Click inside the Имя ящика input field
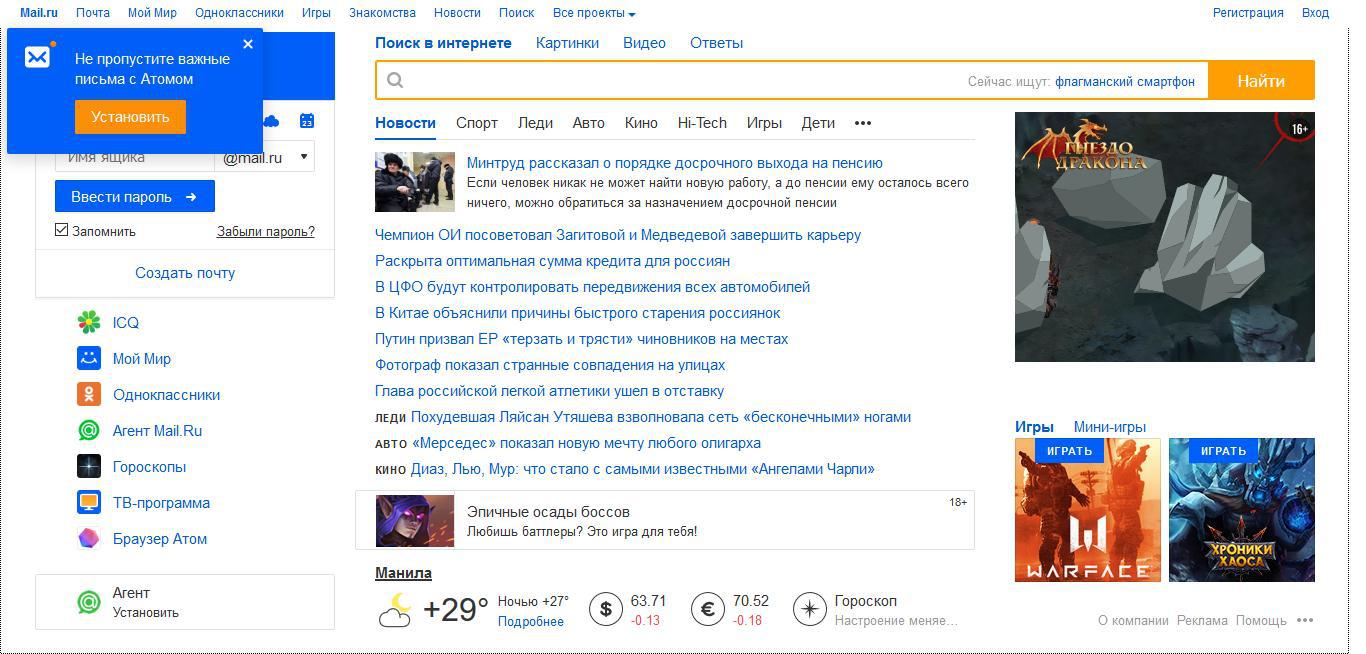This screenshot has width=1366, height=654. pos(140,157)
